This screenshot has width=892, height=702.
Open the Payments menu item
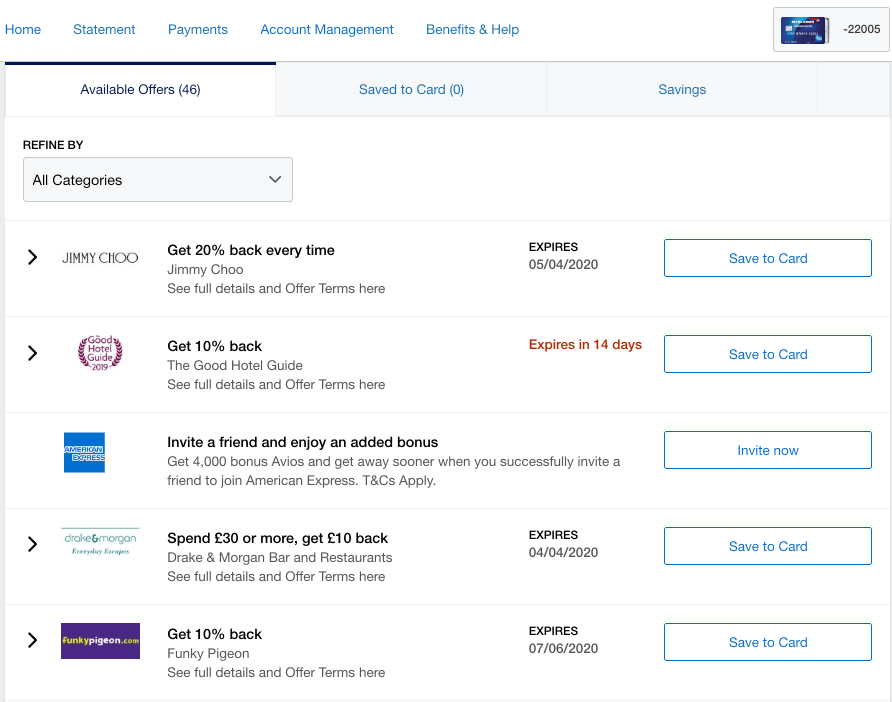[x=197, y=30]
